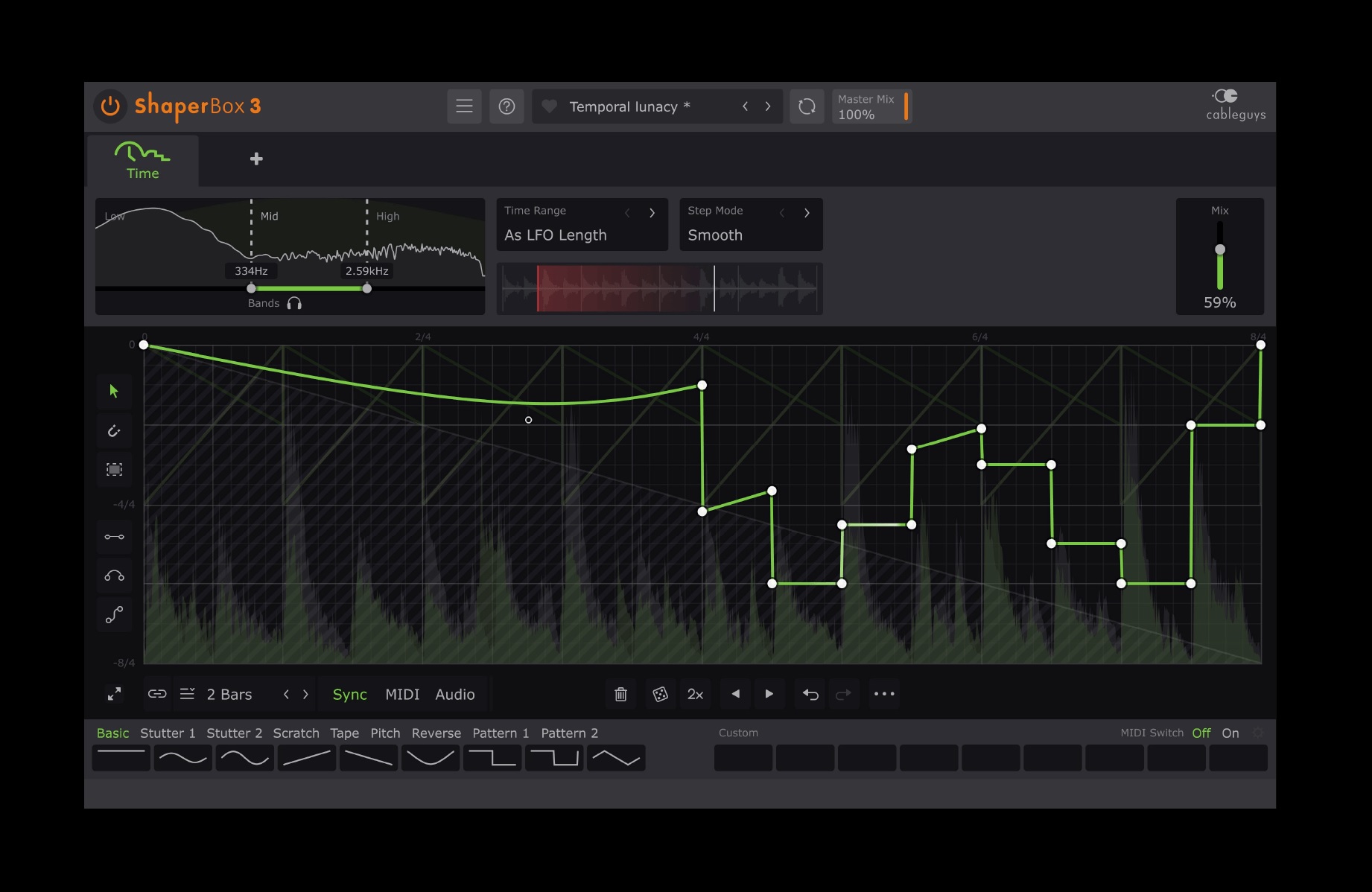Open the As LFO Length value

[556, 235]
